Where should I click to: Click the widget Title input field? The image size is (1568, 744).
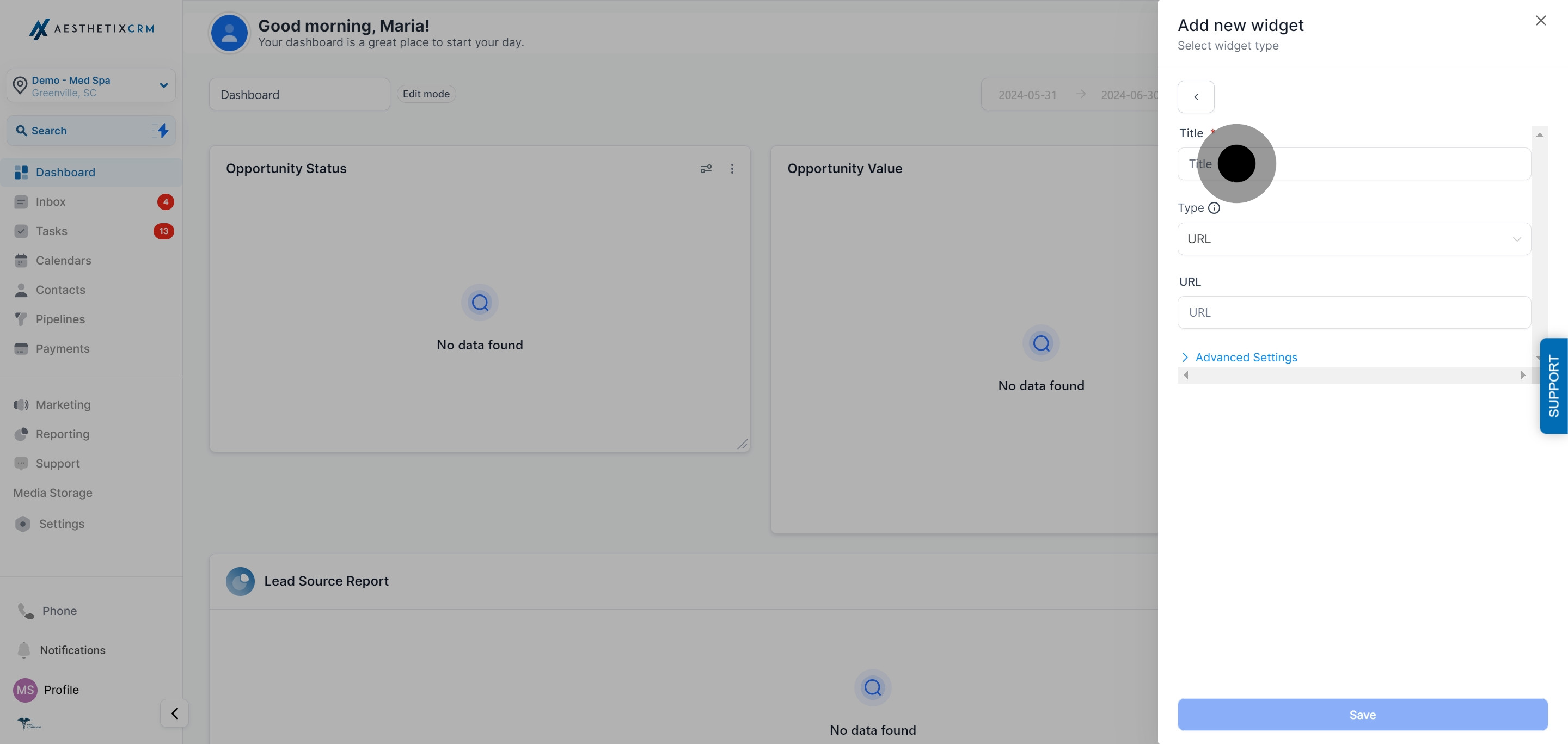[1353, 164]
